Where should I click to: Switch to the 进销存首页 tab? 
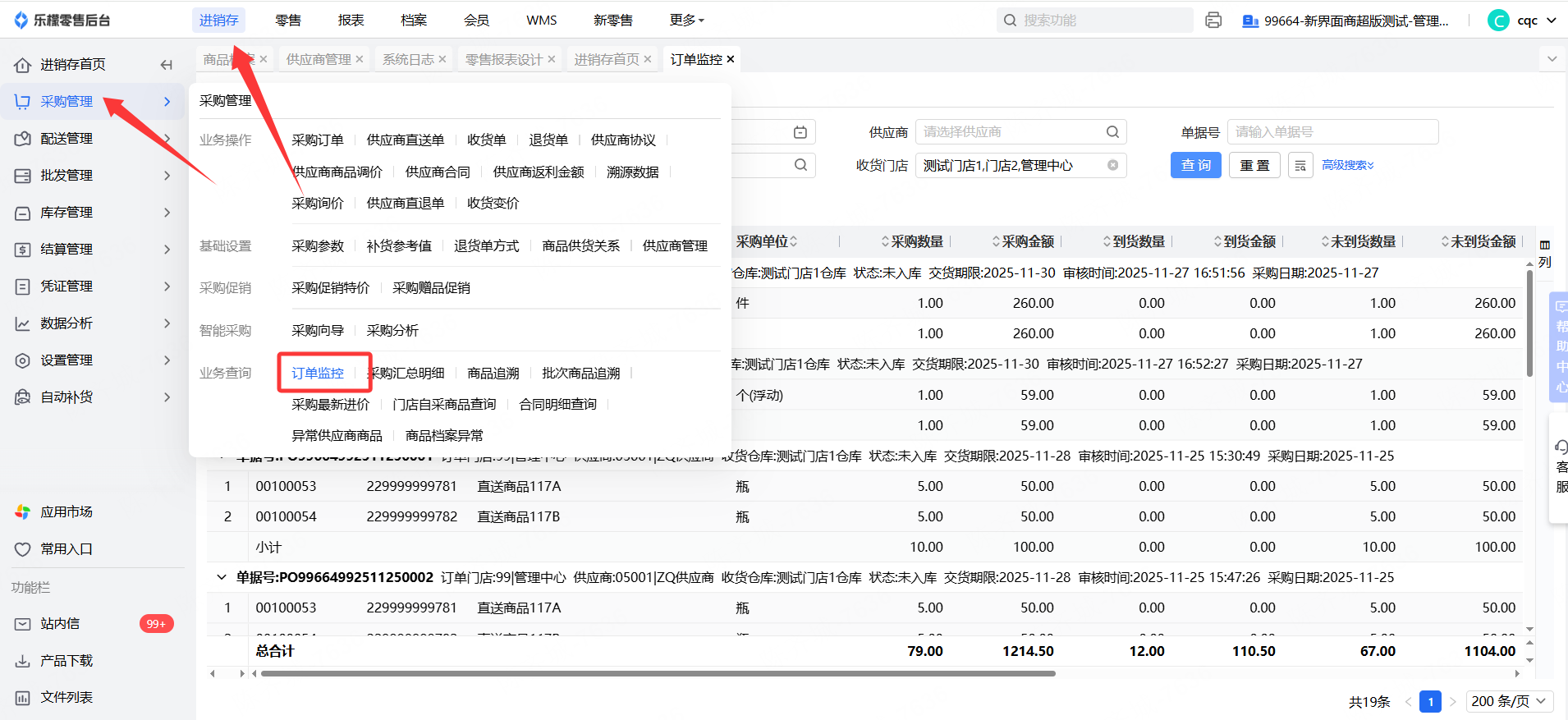tap(607, 60)
